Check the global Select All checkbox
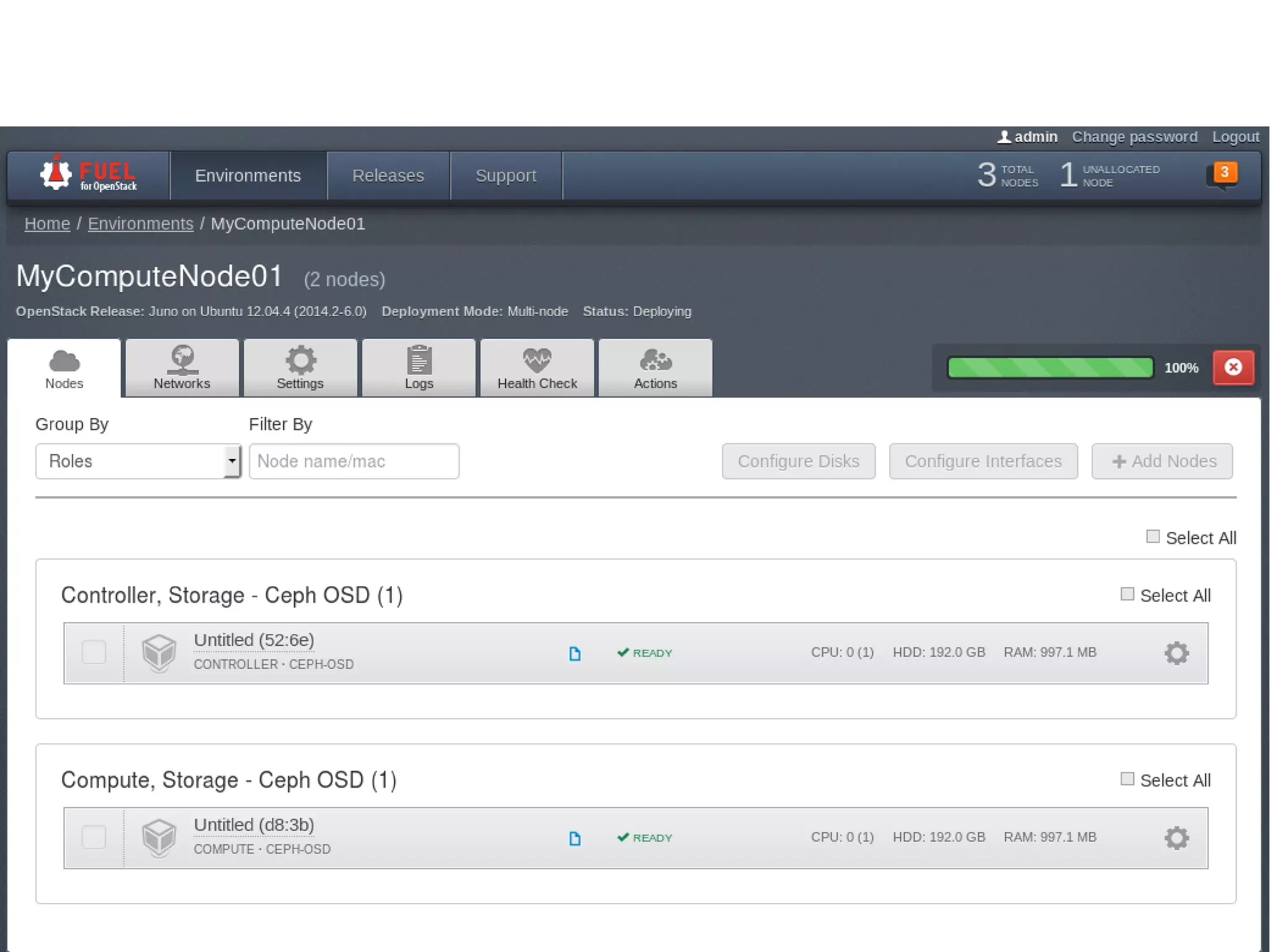The width and height of the screenshot is (1270, 952). 1153,536
